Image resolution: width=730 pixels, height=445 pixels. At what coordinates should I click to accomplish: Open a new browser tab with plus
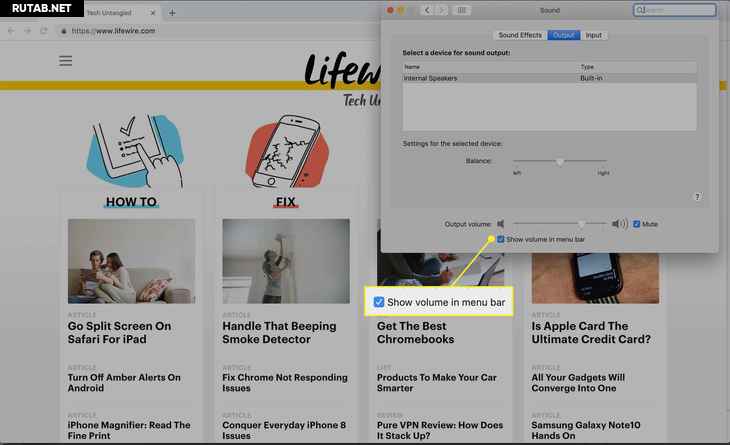coord(172,13)
